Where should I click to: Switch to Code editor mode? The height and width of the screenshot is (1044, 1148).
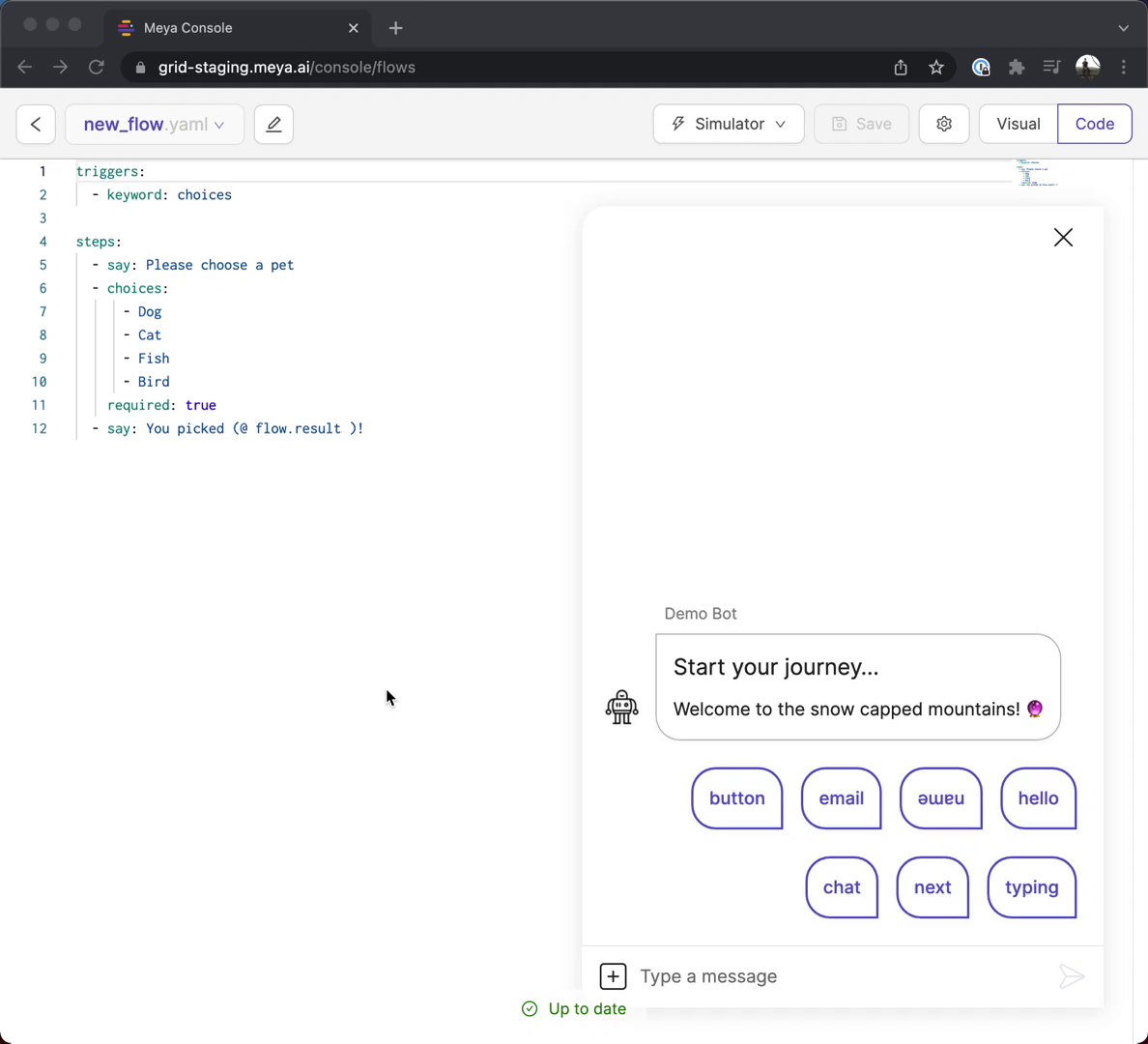click(1094, 124)
